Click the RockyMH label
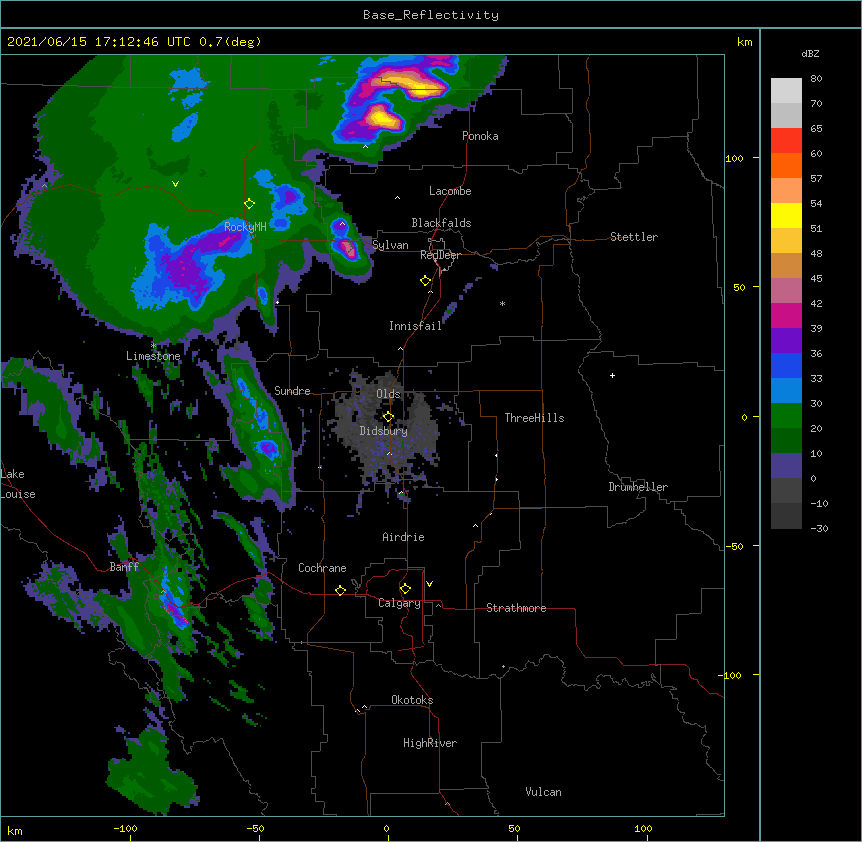The image size is (862, 842). (x=245, y=227)
